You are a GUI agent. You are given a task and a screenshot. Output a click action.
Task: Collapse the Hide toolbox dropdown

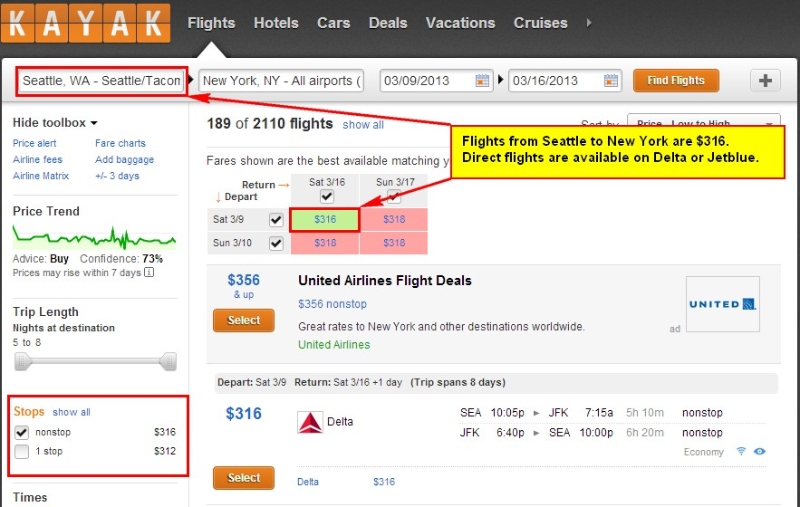[x=55, y=123]
